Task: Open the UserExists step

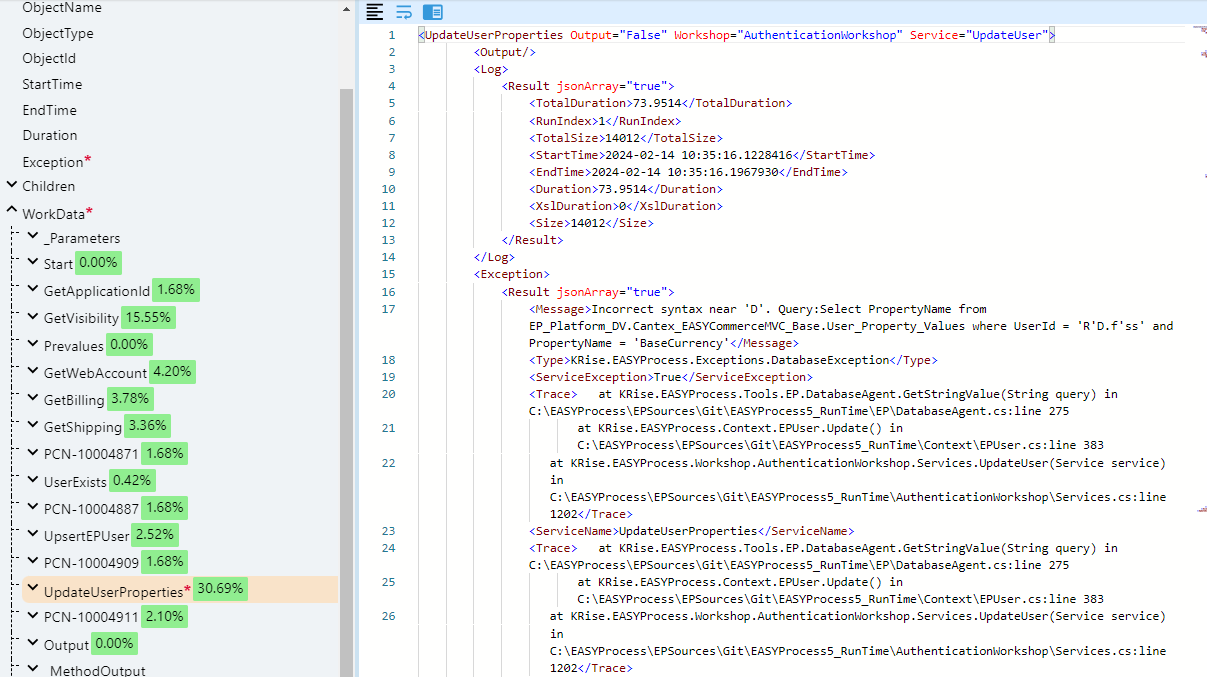Action: 75,482
